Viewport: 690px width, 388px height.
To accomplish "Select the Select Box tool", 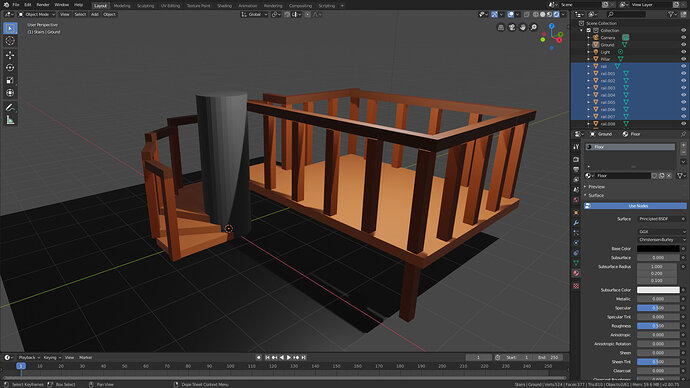I will pyautogui.click(x=10, y=28).
